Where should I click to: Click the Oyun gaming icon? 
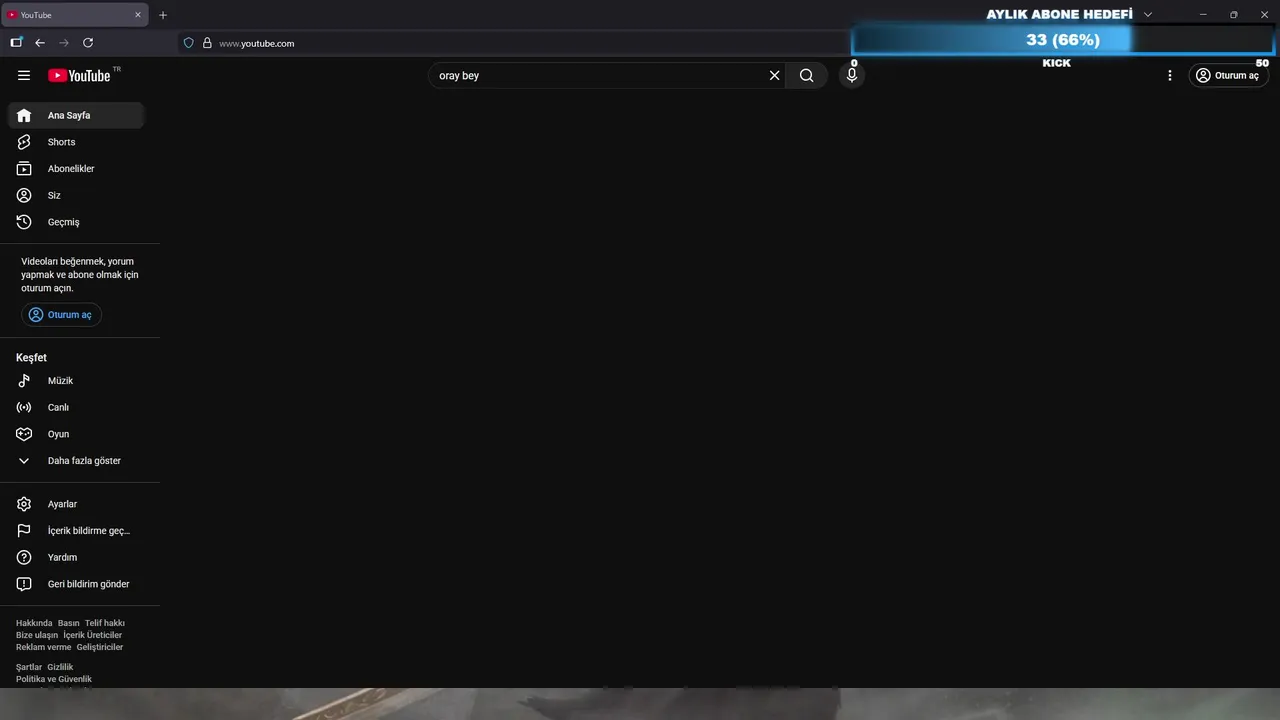(24, 434)
